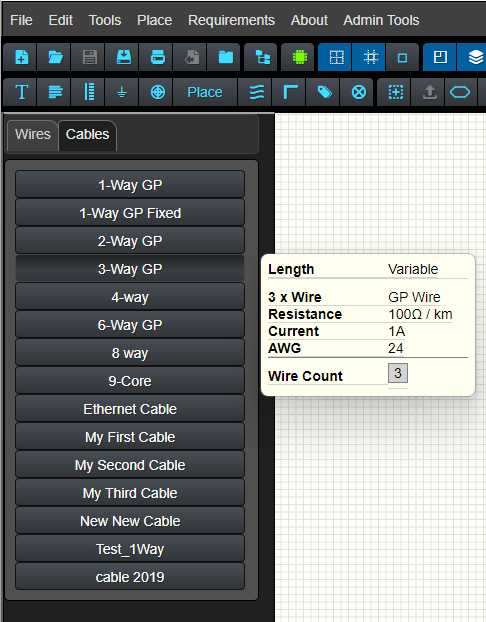Open the Tools menu

click(x=105, y=20)
